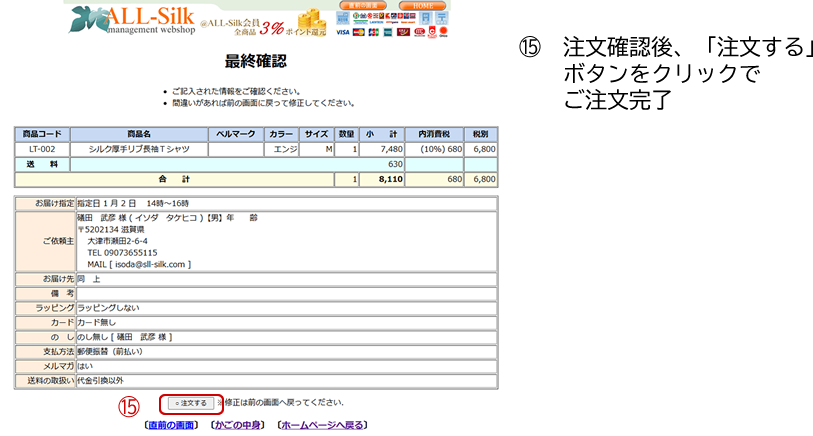The width and height of the screenshot is (813, 436).
Task: Click the Mastercard icon
Action: (359, 32)
